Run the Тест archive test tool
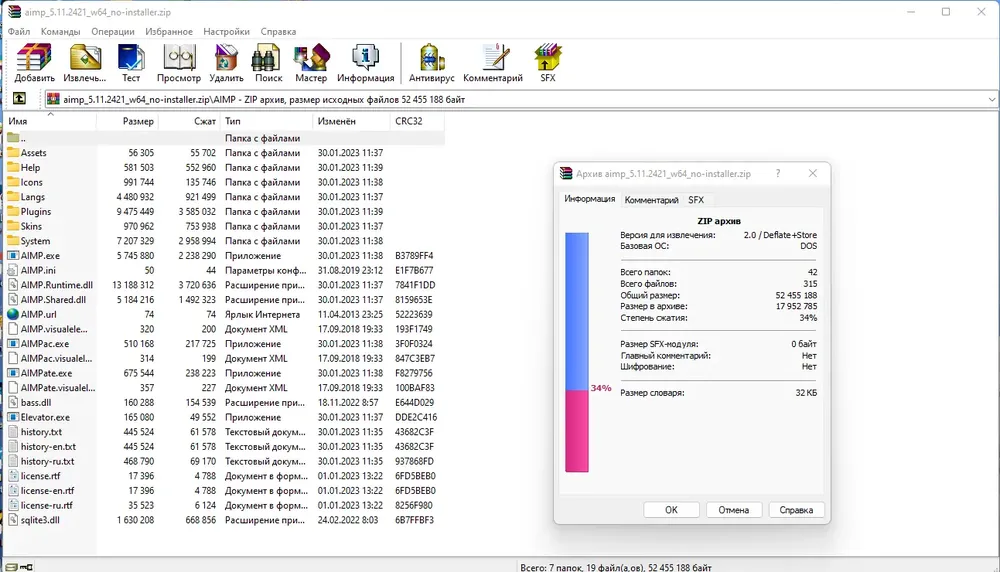1000x572 pixels. point(131,62)
